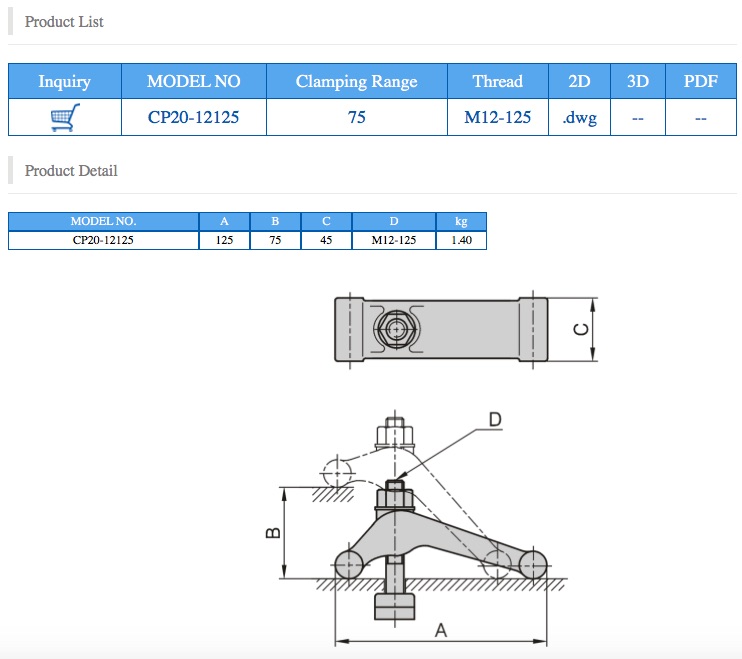
Task: Click the Inquiry column header
Action: click(x=64, y=82)
